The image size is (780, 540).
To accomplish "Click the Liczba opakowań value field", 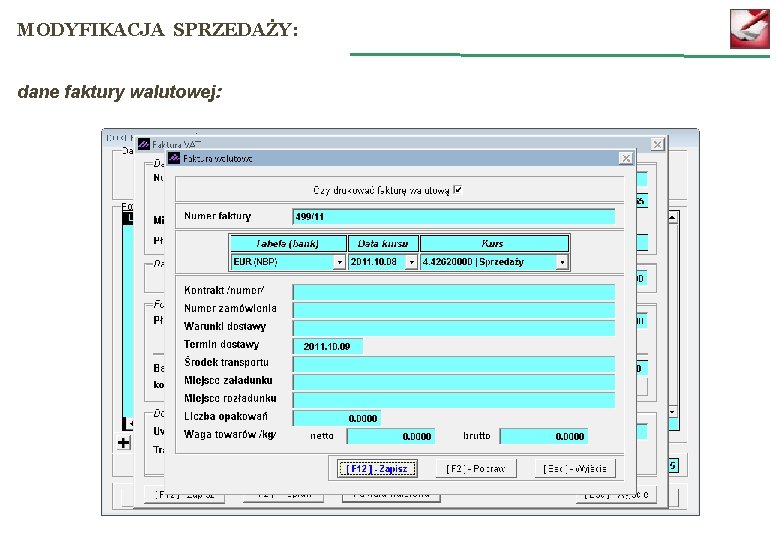I will pos(337,418).
